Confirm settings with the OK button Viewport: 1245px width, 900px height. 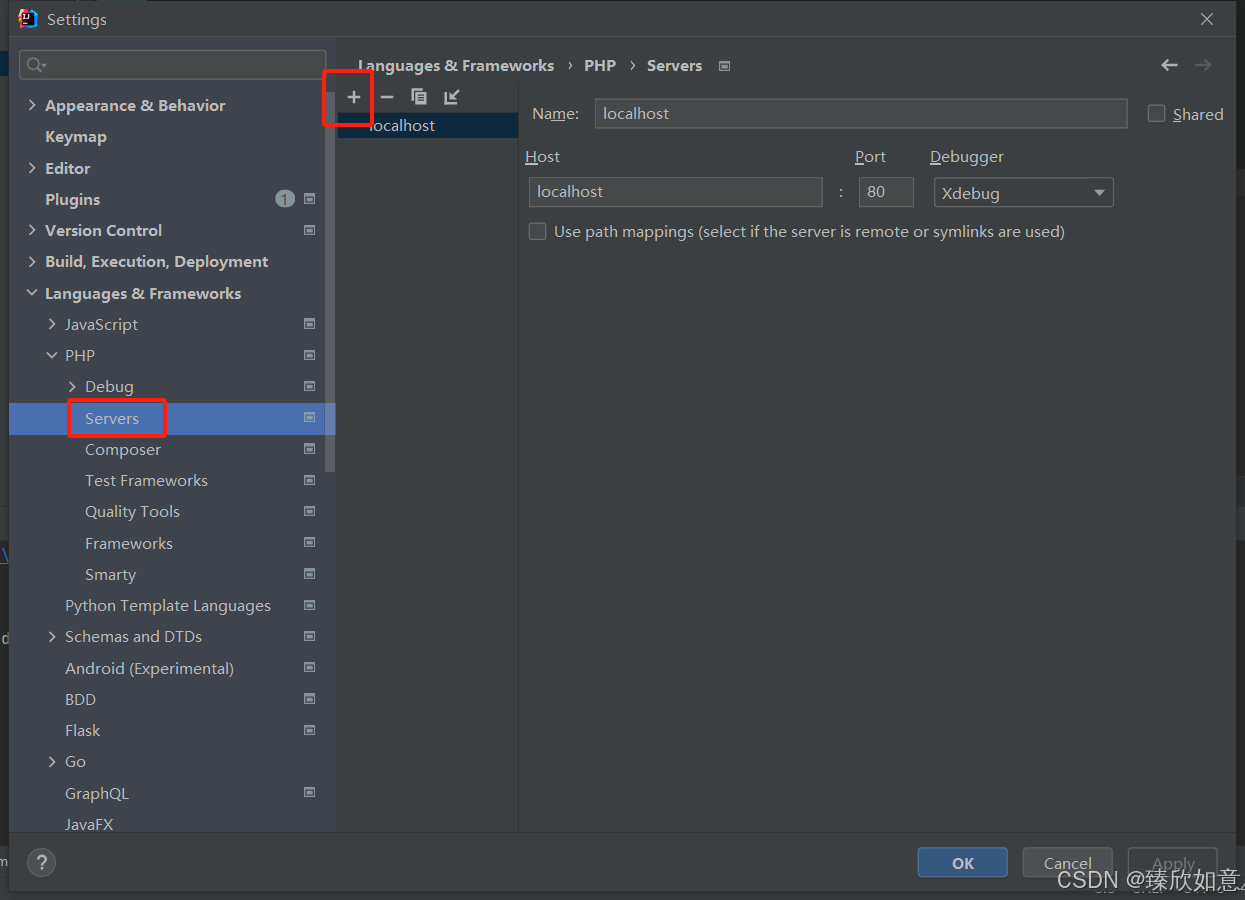click(x=961, y=862)
